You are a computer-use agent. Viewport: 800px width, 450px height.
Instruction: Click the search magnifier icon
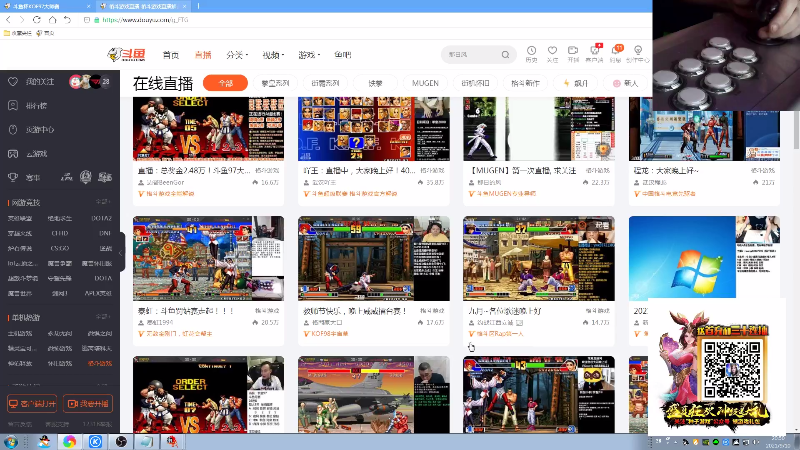point(505,55)
